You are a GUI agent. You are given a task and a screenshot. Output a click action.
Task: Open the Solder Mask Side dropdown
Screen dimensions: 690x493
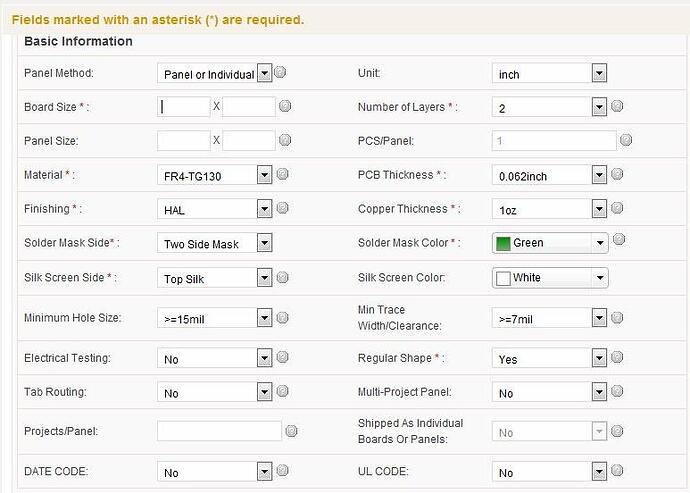coord(215,243)
